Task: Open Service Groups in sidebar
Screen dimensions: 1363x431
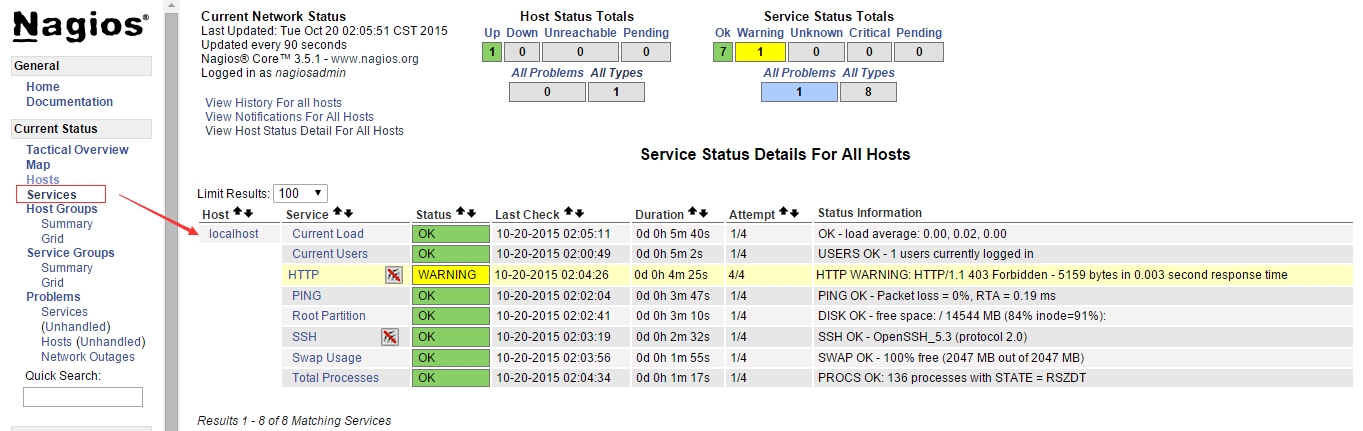Action: tap(70, 253)
